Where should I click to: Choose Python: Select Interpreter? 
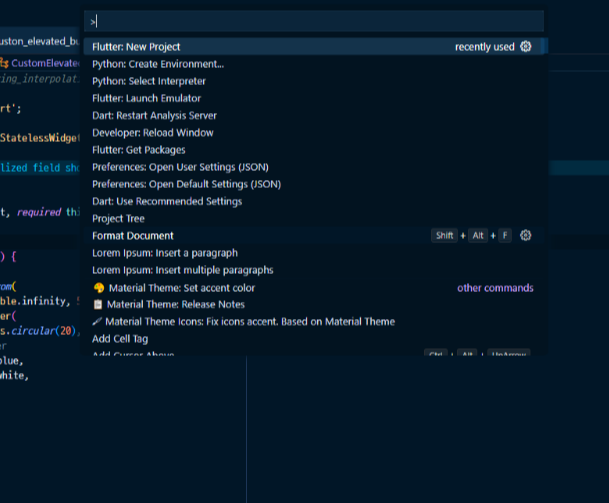point(313,81)
